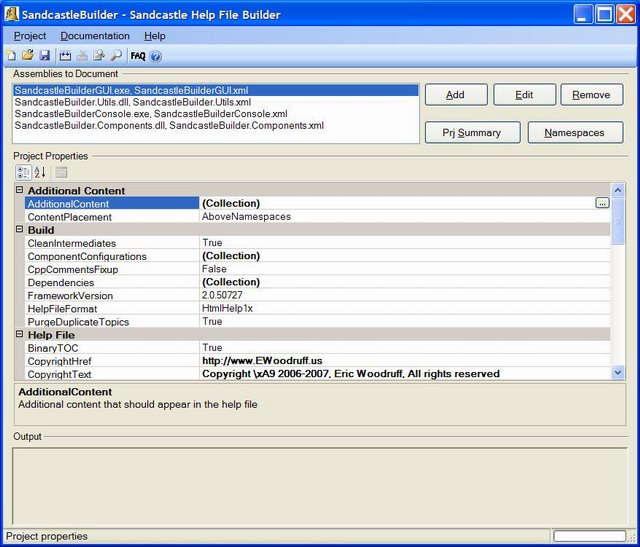Open an existing project with the folder icon

point(28,56)
